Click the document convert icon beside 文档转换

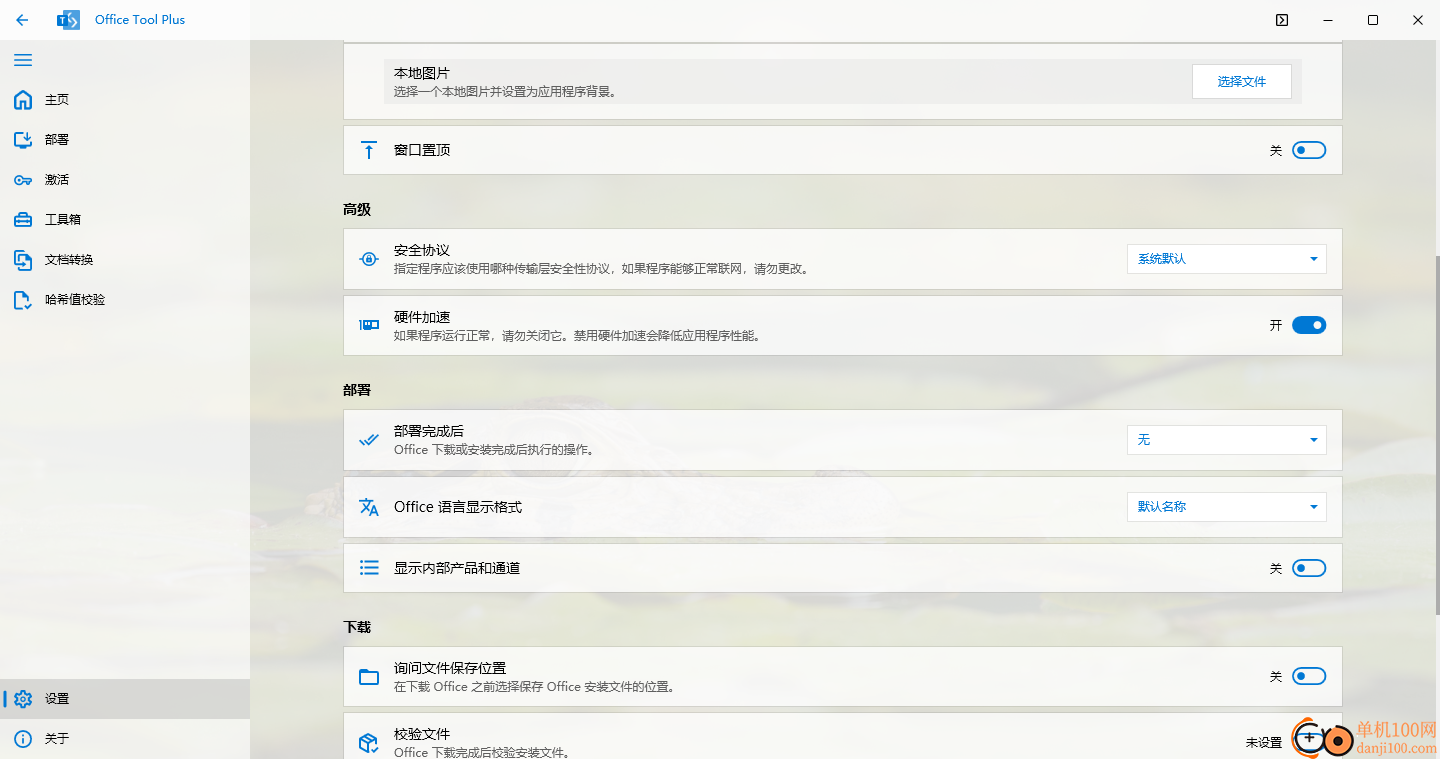point(23,260)
